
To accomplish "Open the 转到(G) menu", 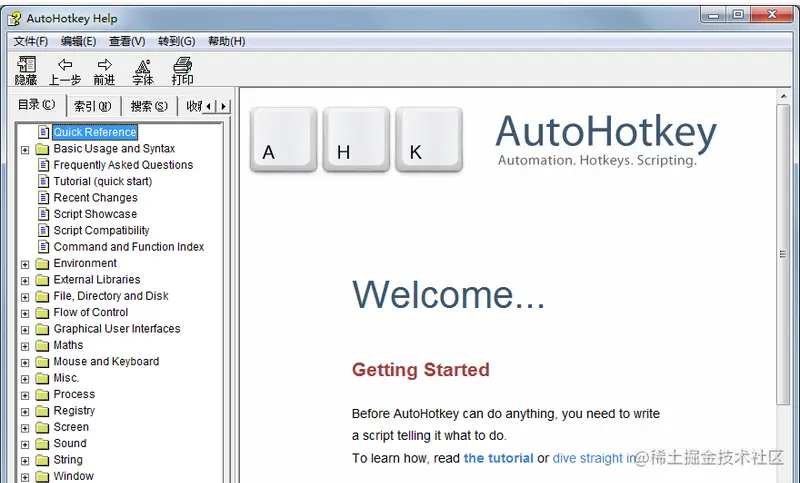I will (x=177, y=41).
